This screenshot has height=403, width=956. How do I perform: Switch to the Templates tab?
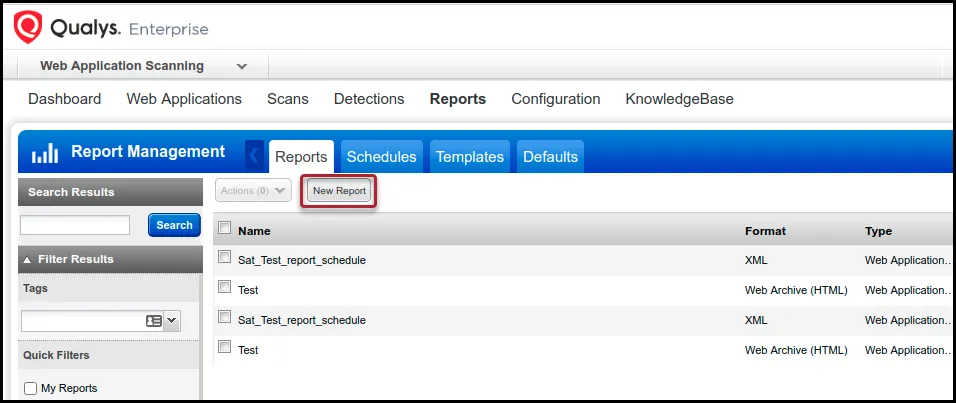(x=470, y=157)
